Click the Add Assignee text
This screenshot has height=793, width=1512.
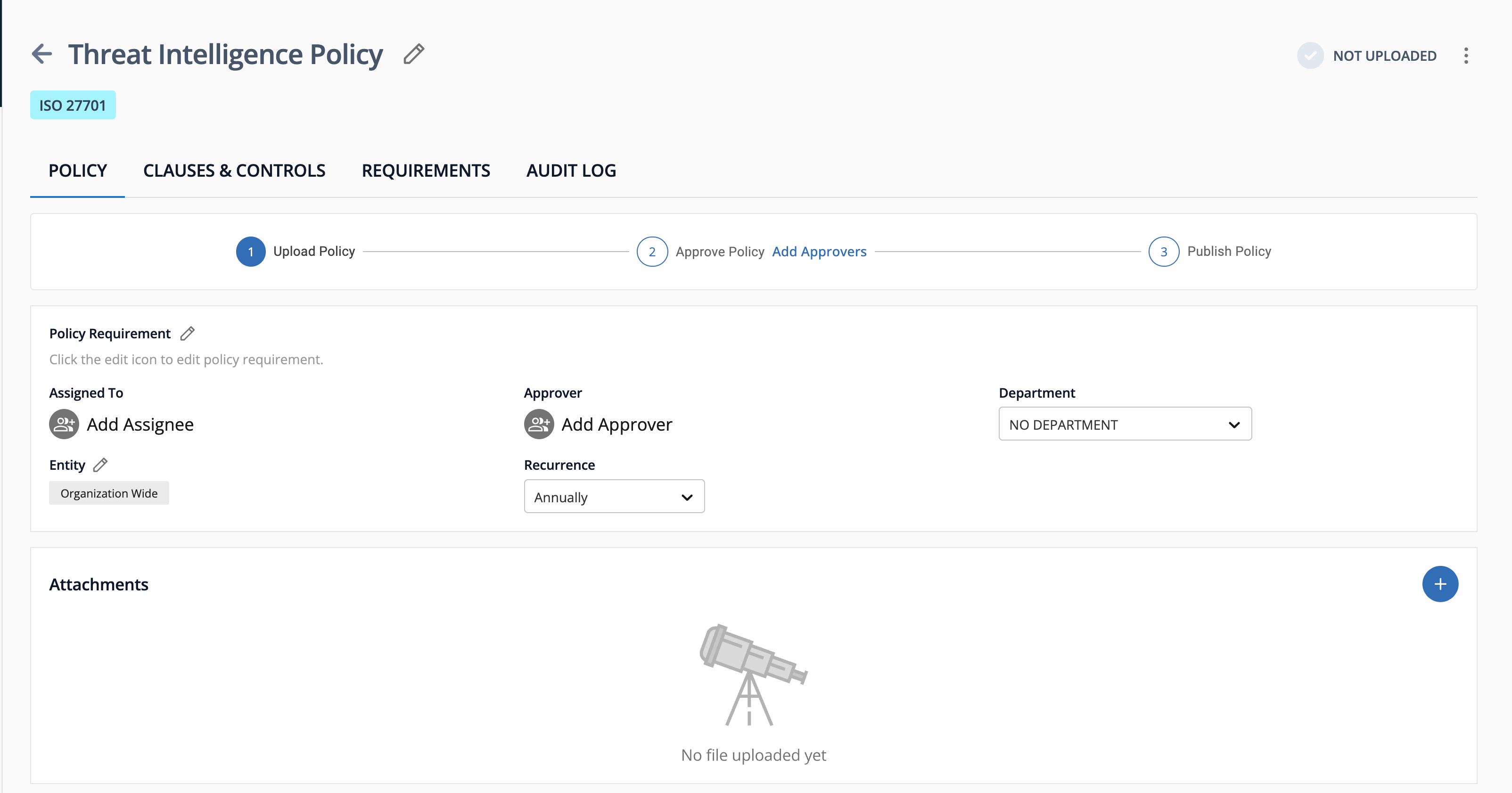click(x=140, y=425)
